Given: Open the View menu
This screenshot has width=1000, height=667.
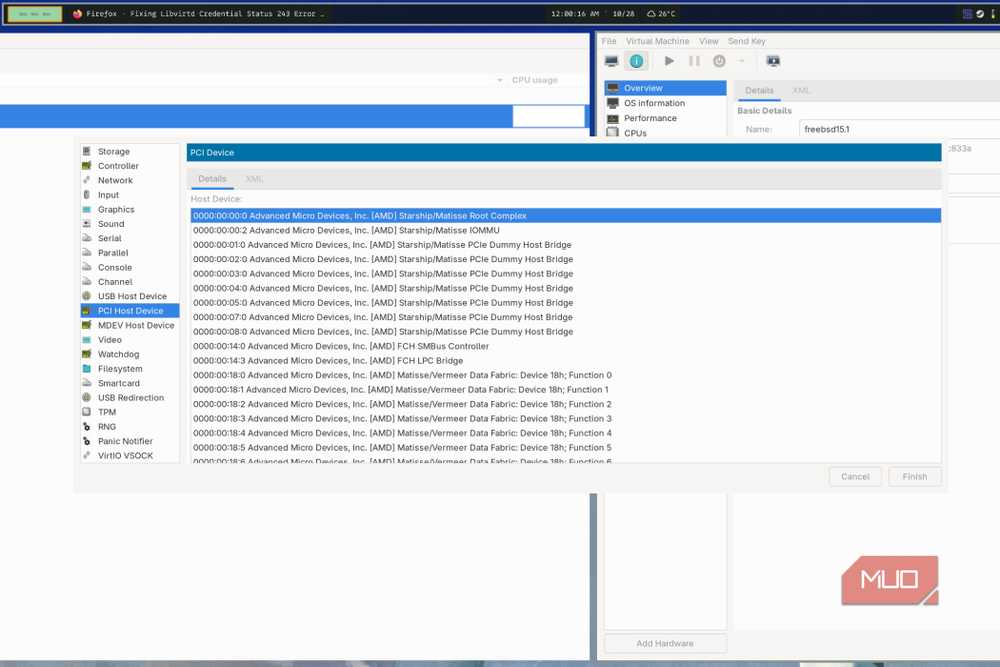Looking at the screenshot, I should (x=709, y=41).
